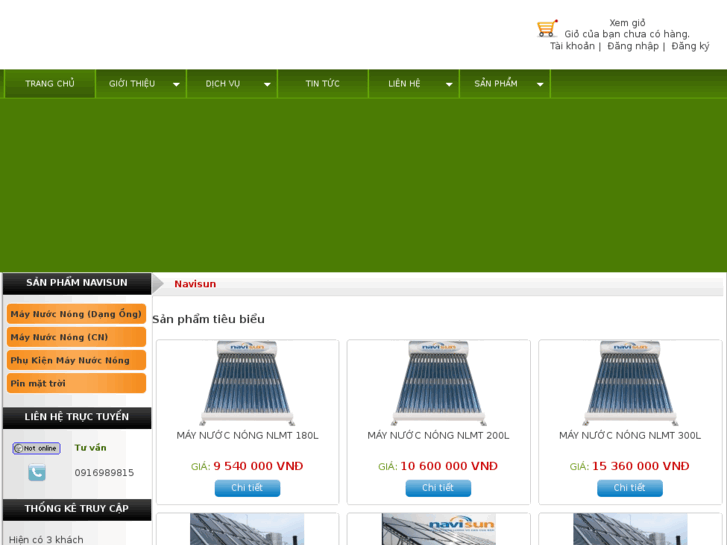Click the Giỏ của bạn chưa có hàng text
Screen dimensions: 727x545
click(x=627, y=34)
